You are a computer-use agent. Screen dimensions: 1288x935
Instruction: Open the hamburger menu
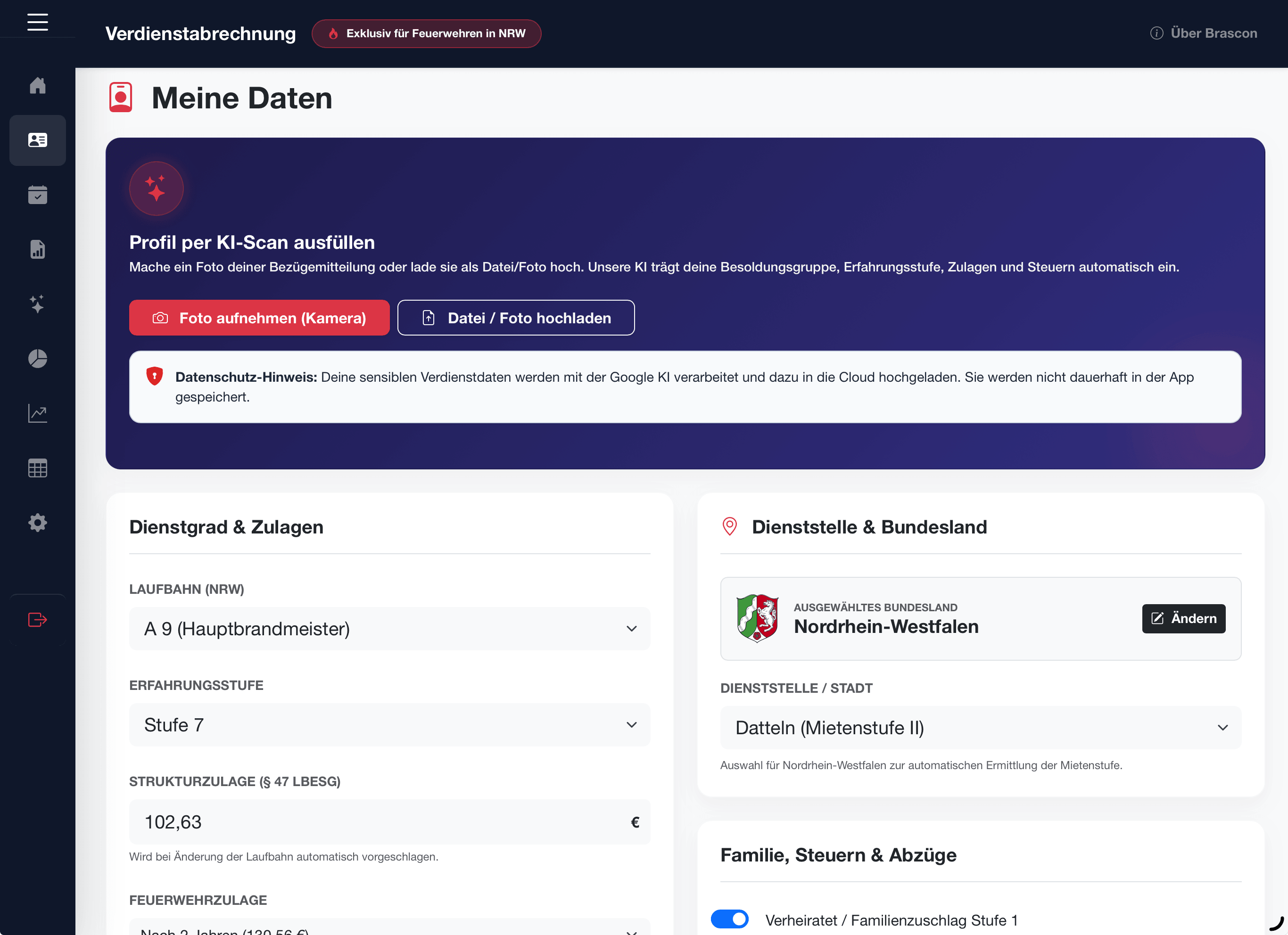tap(38, 22)
